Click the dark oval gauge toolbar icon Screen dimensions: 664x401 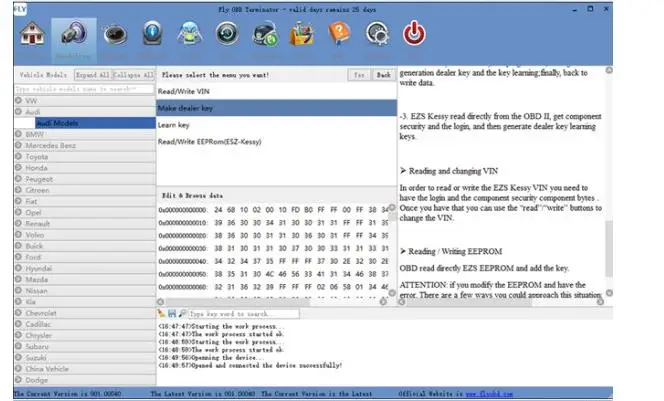point(115,35)
